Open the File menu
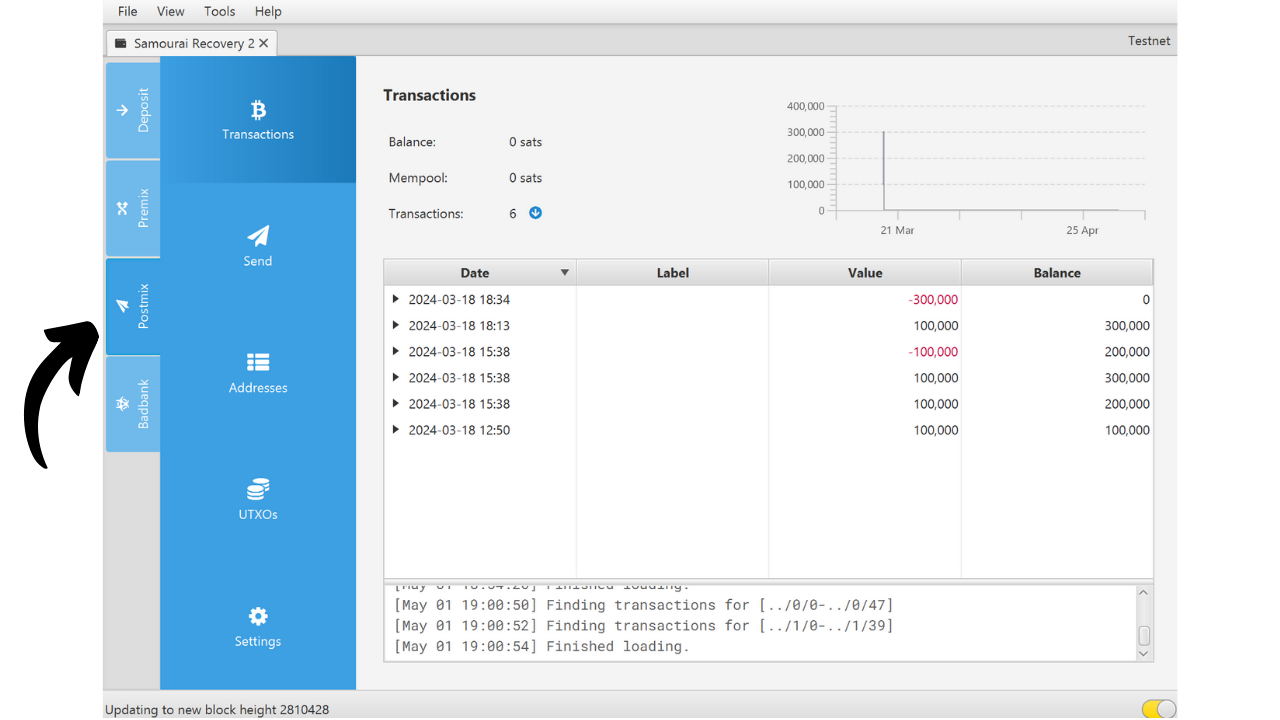 pyautogui.click(x=128, y=11)
